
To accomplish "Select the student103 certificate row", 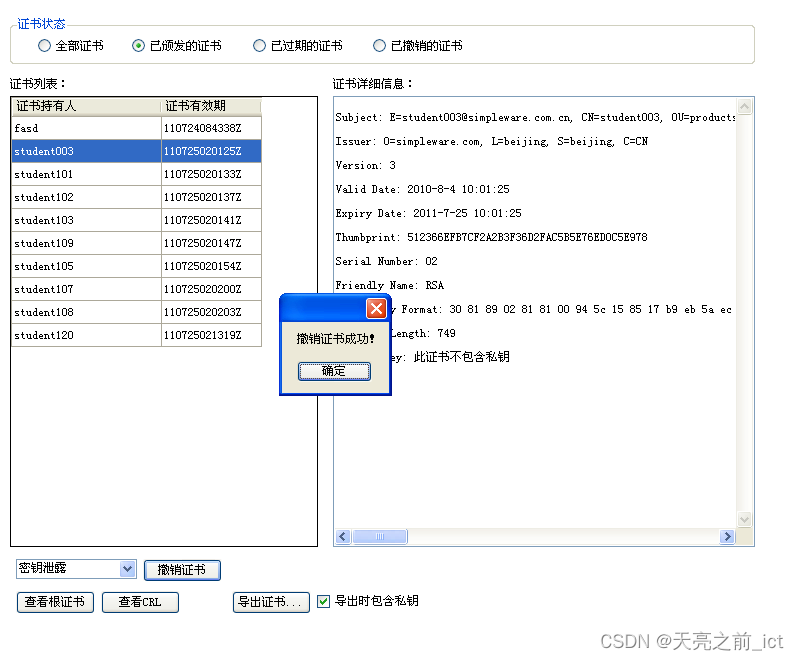I will click(137, 220).
